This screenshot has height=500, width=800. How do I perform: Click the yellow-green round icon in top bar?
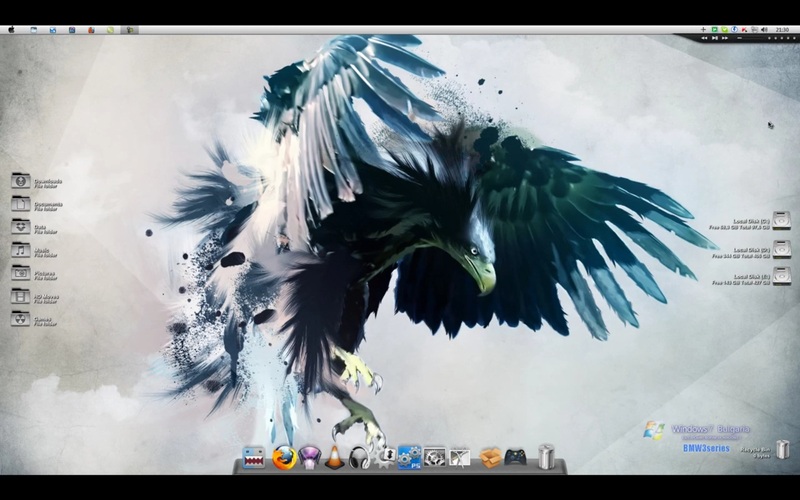click(110, 30)
